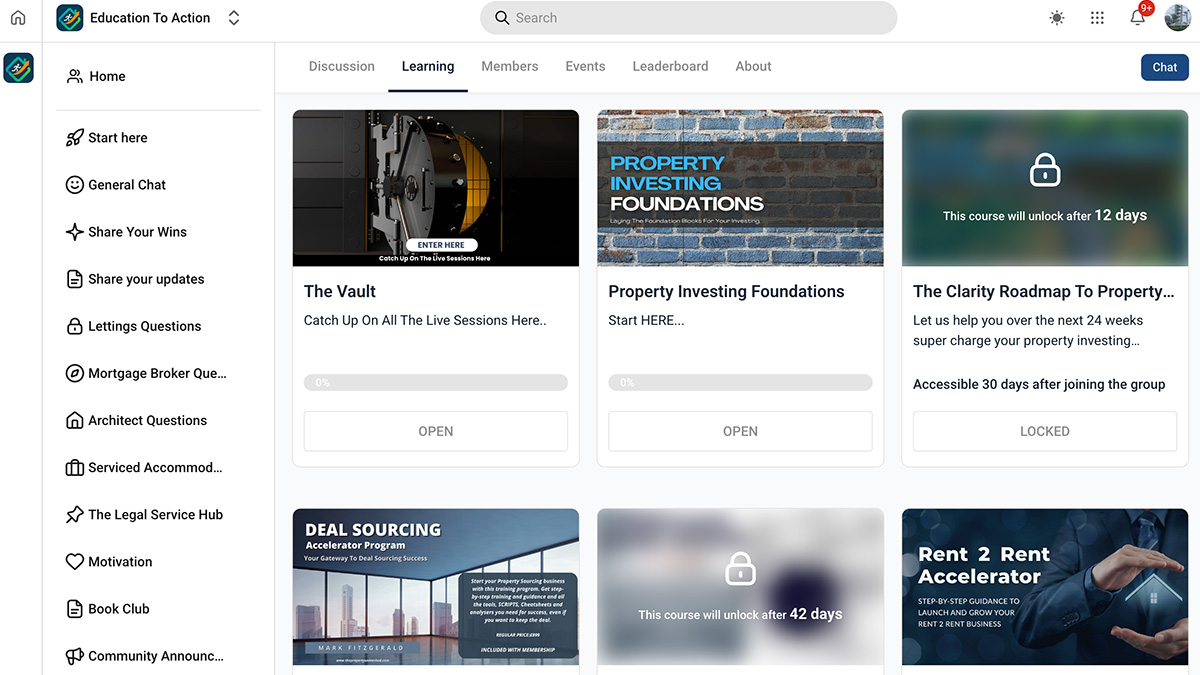Open the Community Announcements megaphone channel
Viewport: 1200px width, 675px height.
[x=153, y=655]
